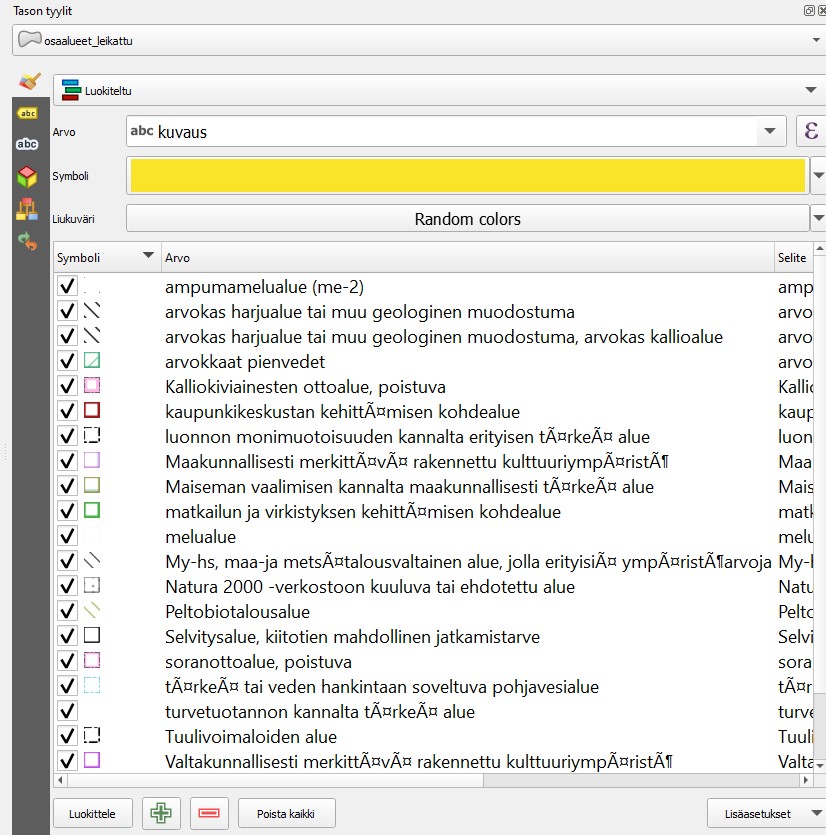Toggle checkbox for Peltobiotalousalue

coord(67,611)
